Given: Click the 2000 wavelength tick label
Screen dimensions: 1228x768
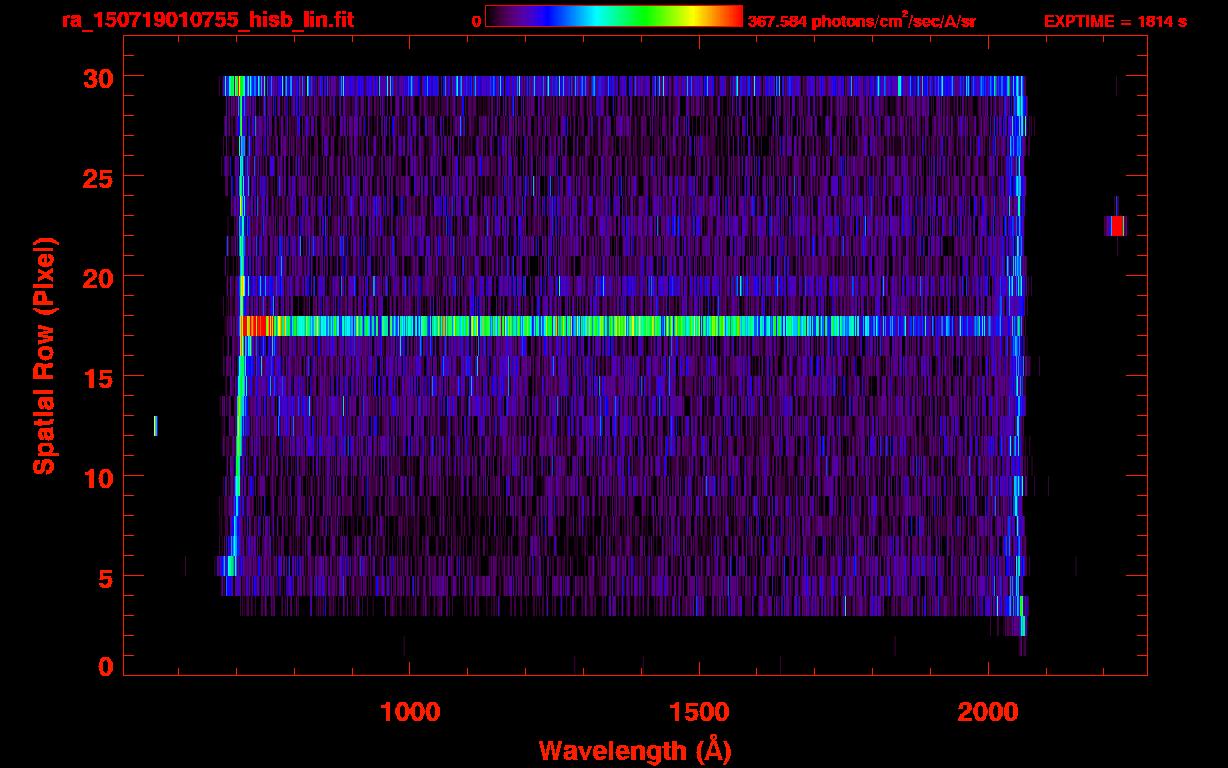Looking at the screenshot, I should tap(988, 712).
